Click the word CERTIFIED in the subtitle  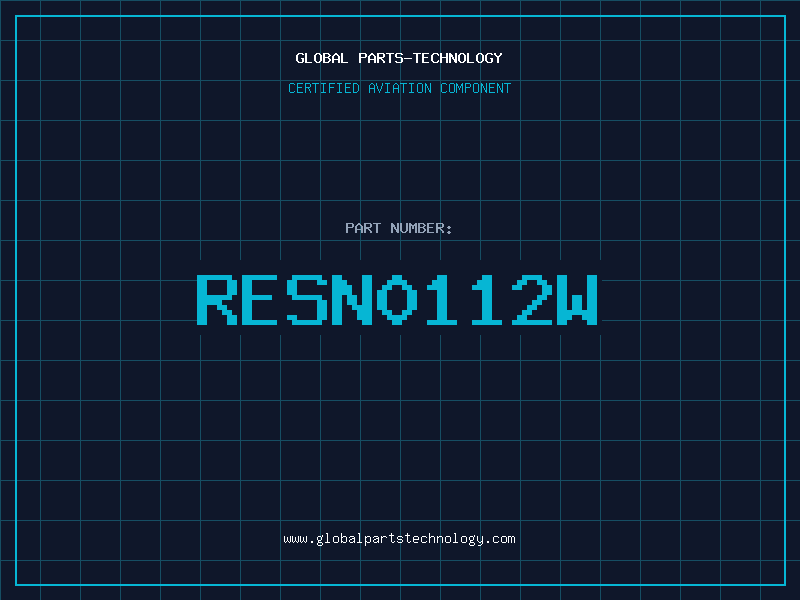324,88
